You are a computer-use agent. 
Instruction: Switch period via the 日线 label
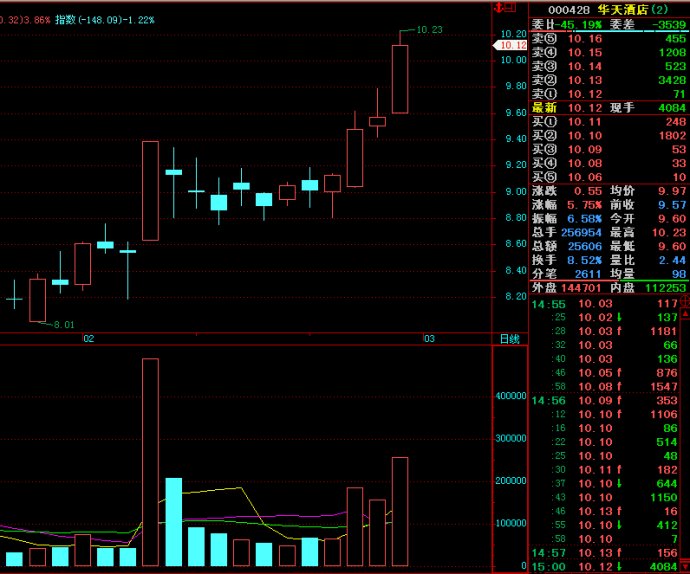510,339
